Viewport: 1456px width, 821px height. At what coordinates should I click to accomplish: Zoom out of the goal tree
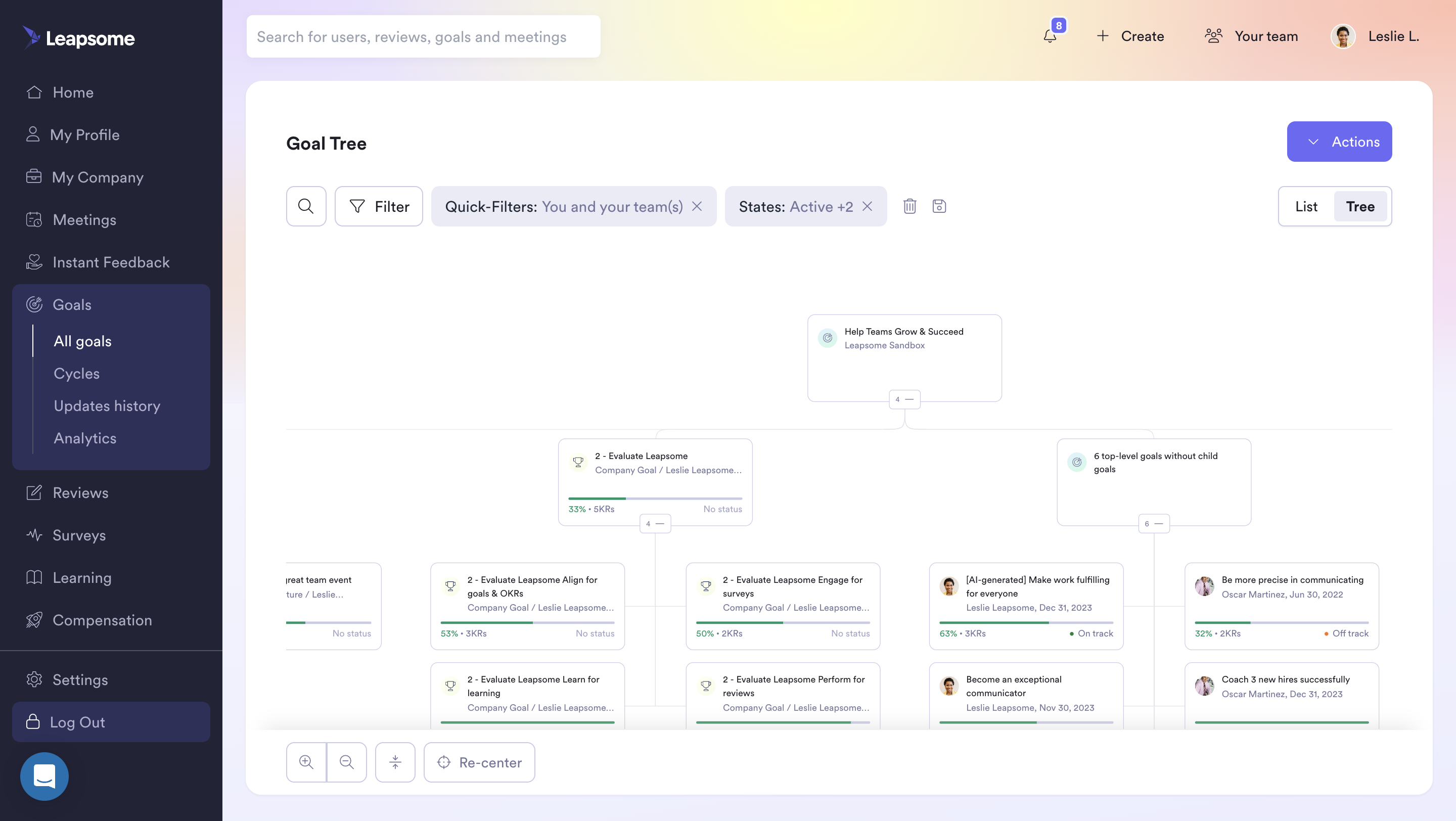click(x=346, y=762)
